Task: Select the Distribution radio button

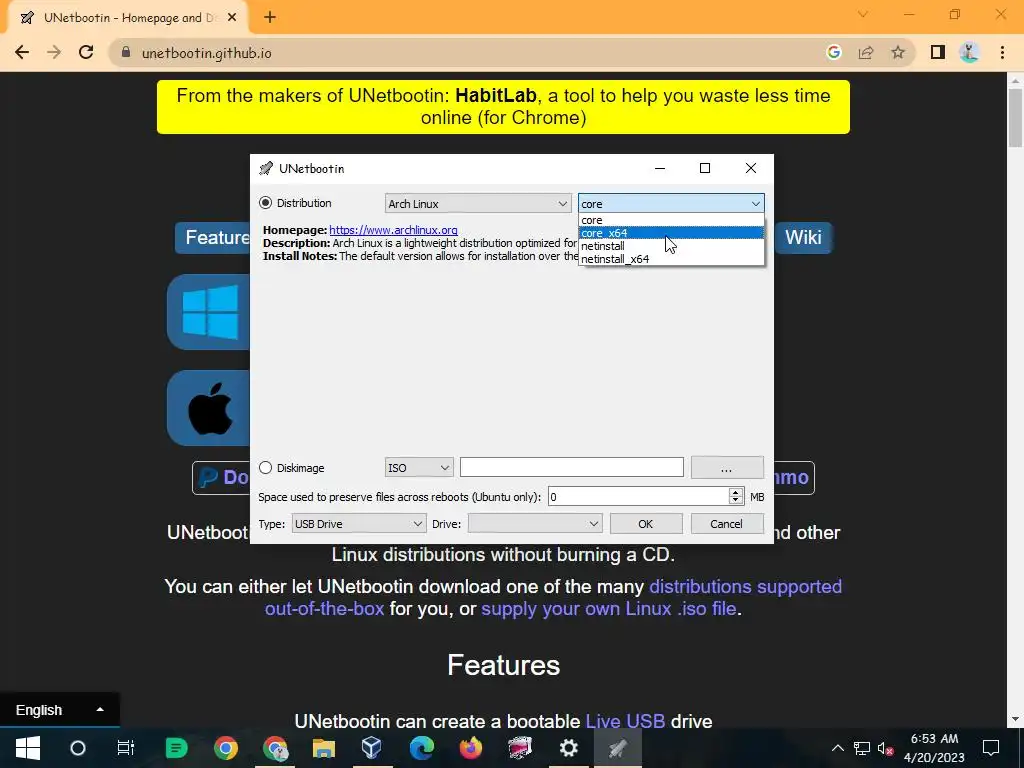Action: (x=265, y=203)
